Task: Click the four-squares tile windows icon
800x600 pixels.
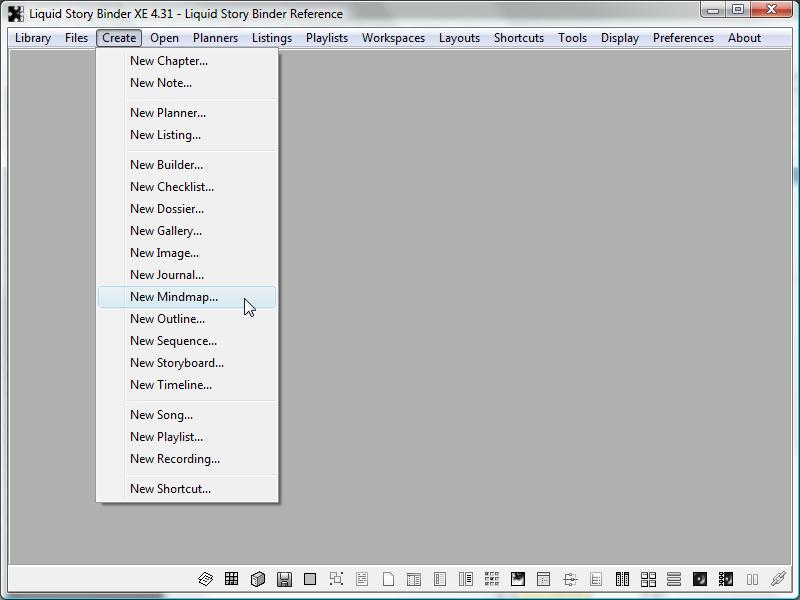Action: (648, 579)
